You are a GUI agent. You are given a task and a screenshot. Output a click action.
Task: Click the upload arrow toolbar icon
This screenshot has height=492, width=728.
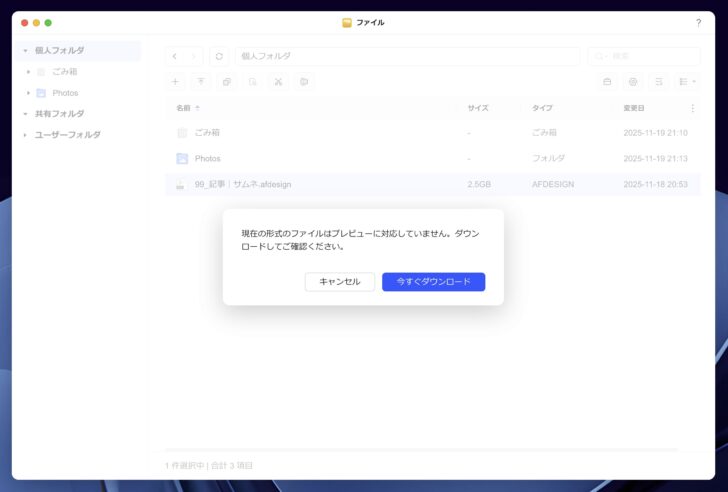[x=201, y=82]
